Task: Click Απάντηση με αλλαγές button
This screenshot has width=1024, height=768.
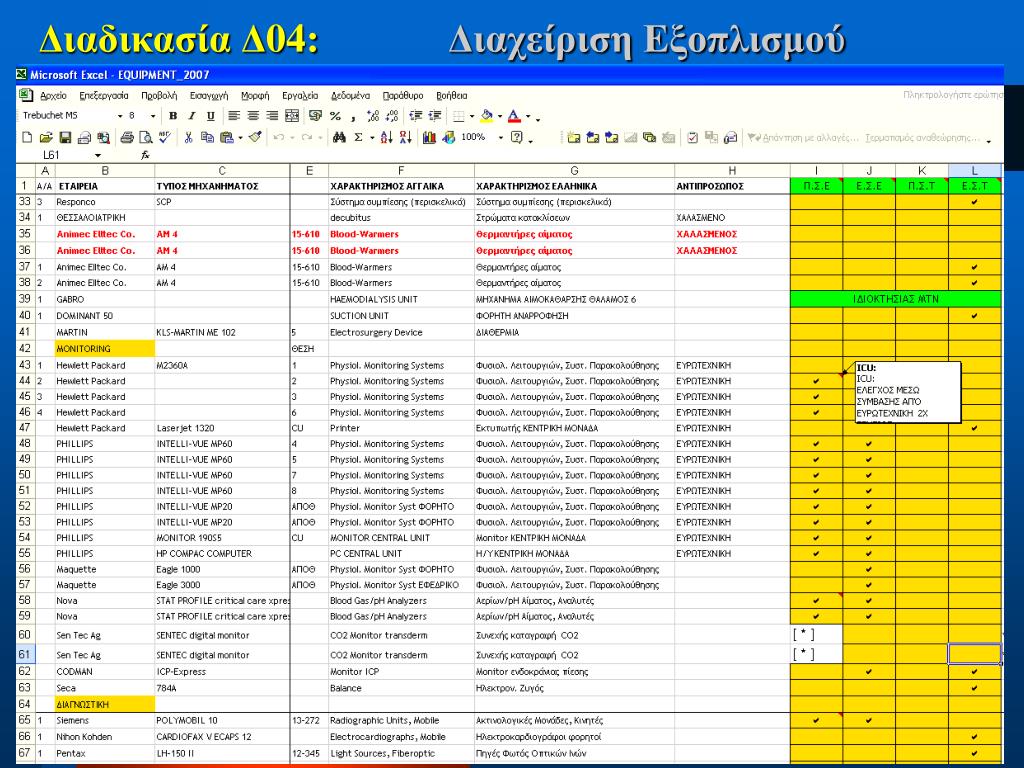Action: [x=803, y=138]
